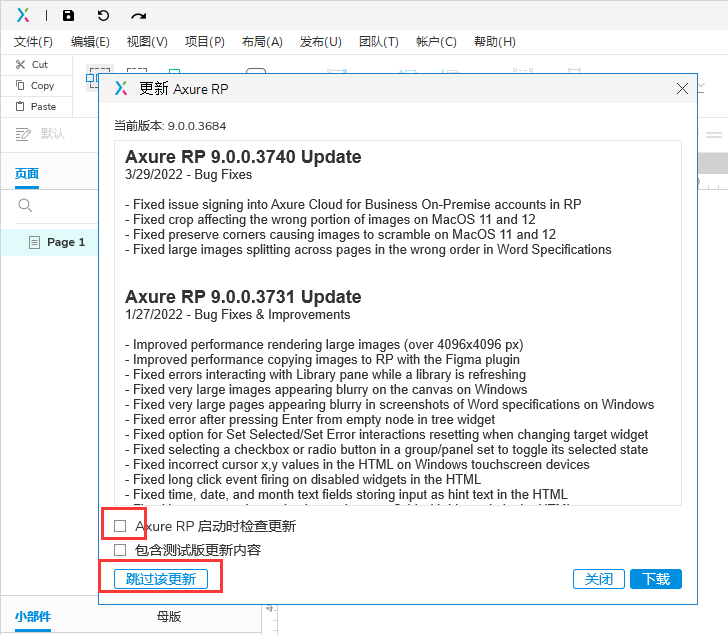Viewport: 728px width, 635px height.
Task: Open the 视图(V) menu
Action: tap(147, 42)
